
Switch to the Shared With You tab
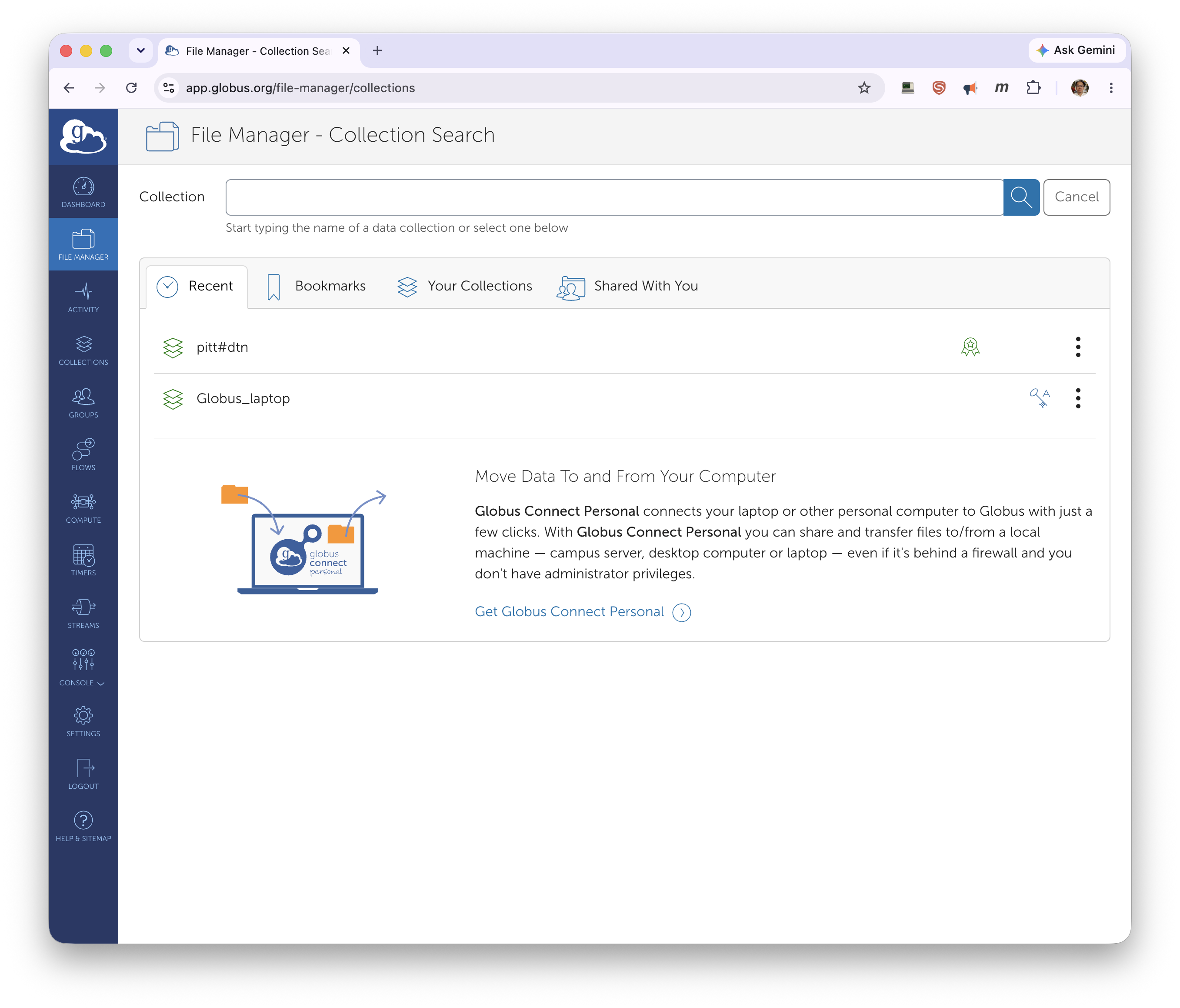pos(627,287)
